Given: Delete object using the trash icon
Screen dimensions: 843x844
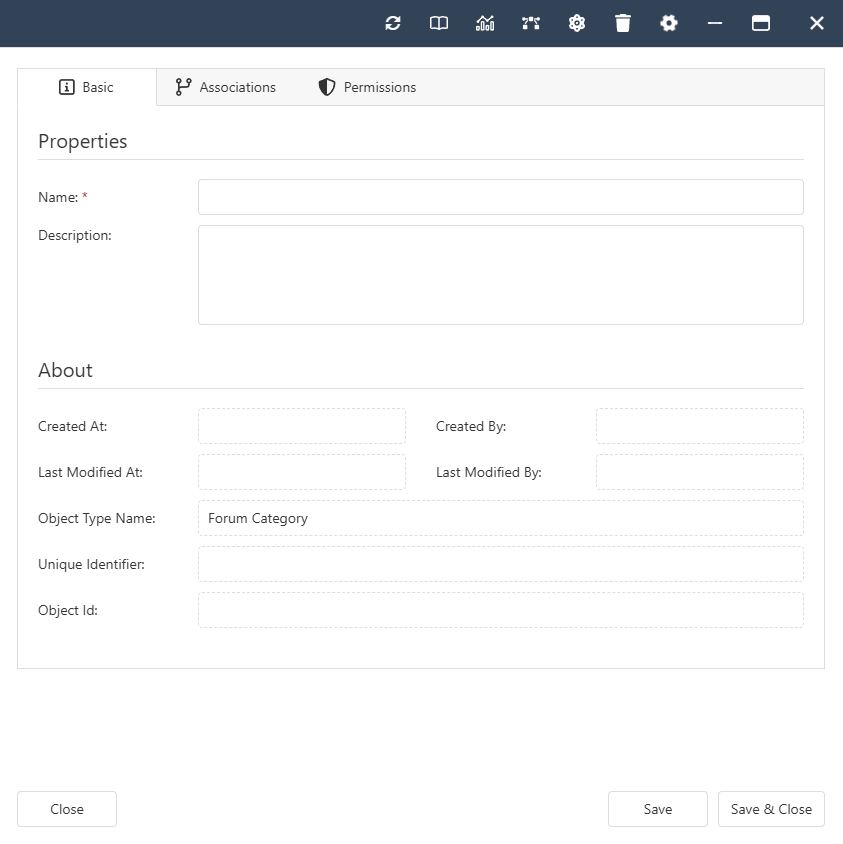Looking at the screenshot, I should tap(623, 23).
